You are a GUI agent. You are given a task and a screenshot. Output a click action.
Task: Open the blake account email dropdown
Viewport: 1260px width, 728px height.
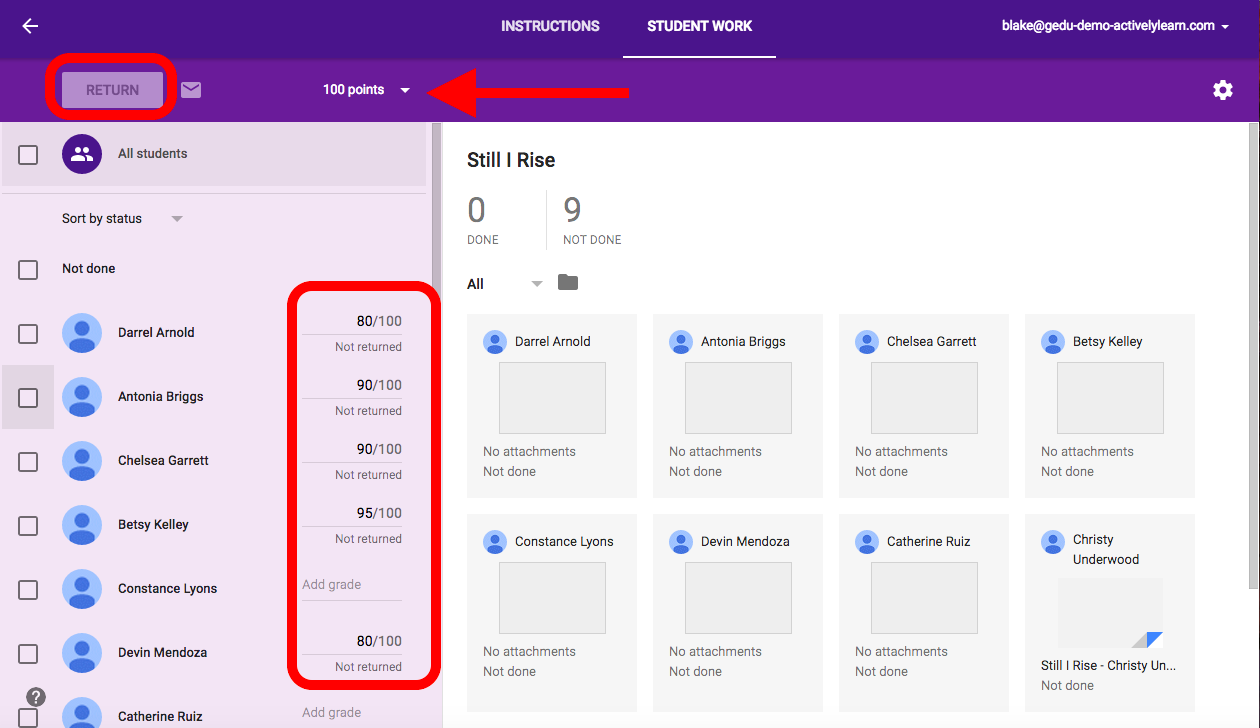(1115, 26)
